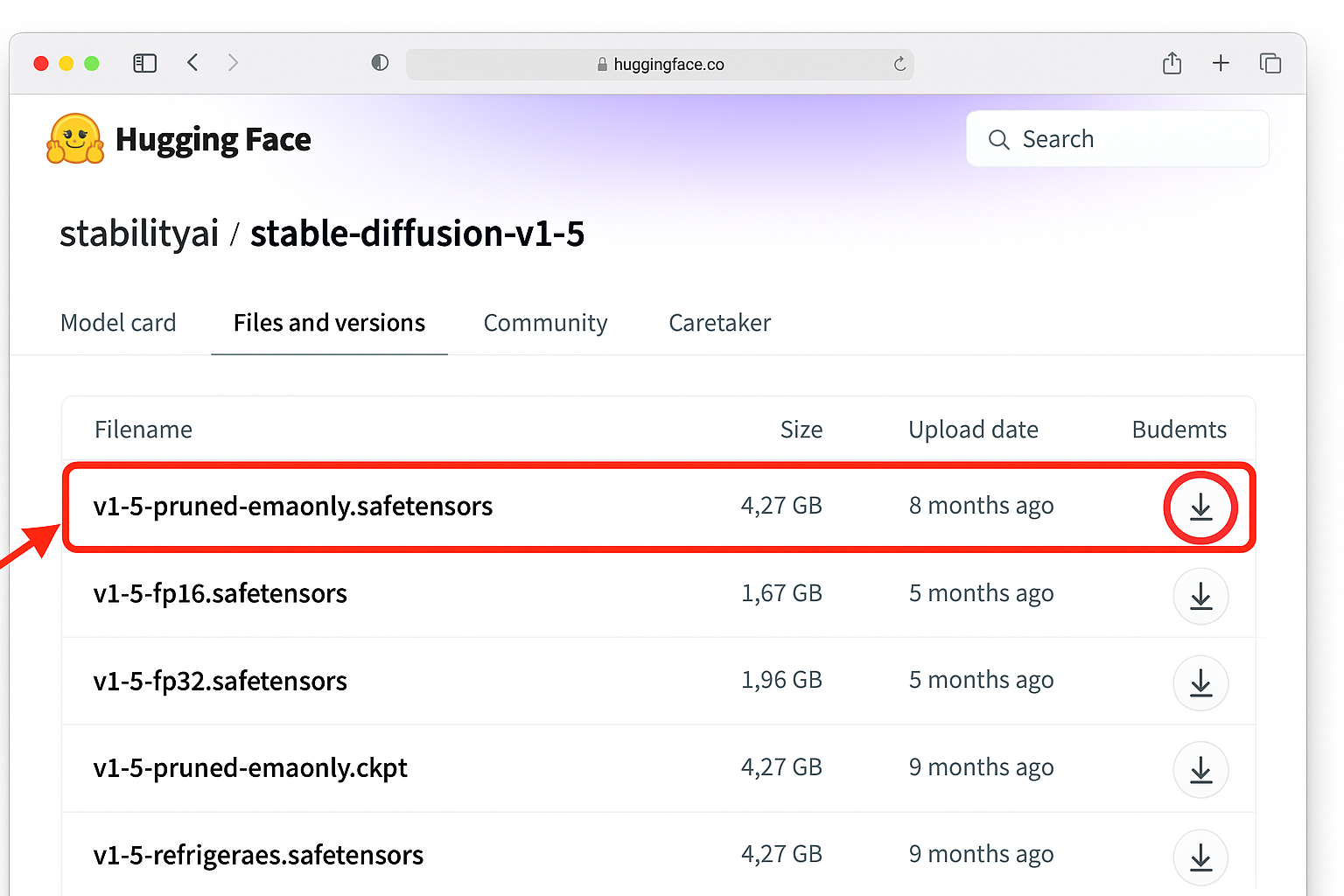Click 4,27 GB in ckpt row
This screenshot has height=896, width=1344.
point(781,767)
